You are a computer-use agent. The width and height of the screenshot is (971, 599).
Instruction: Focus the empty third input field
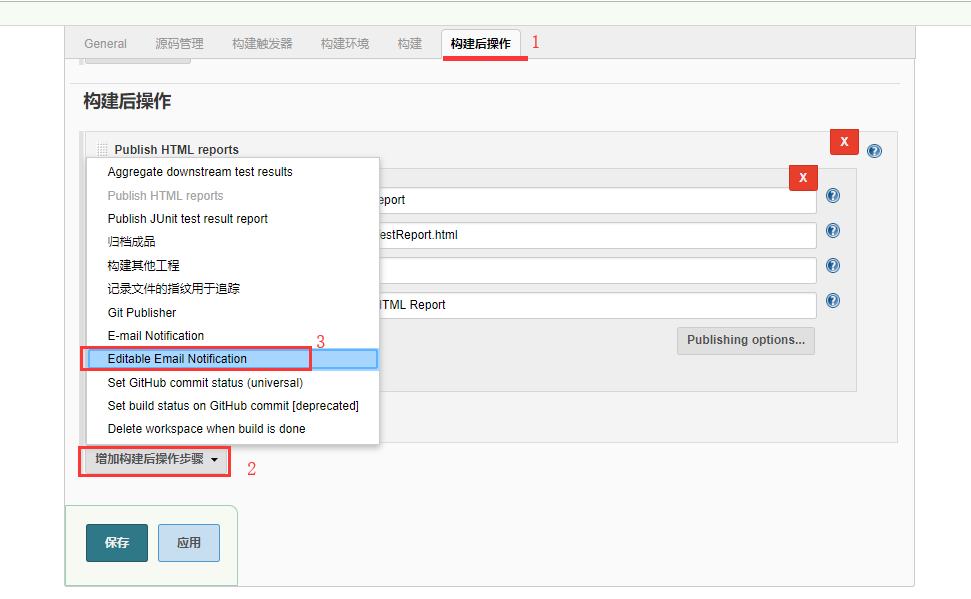(597, 270)
